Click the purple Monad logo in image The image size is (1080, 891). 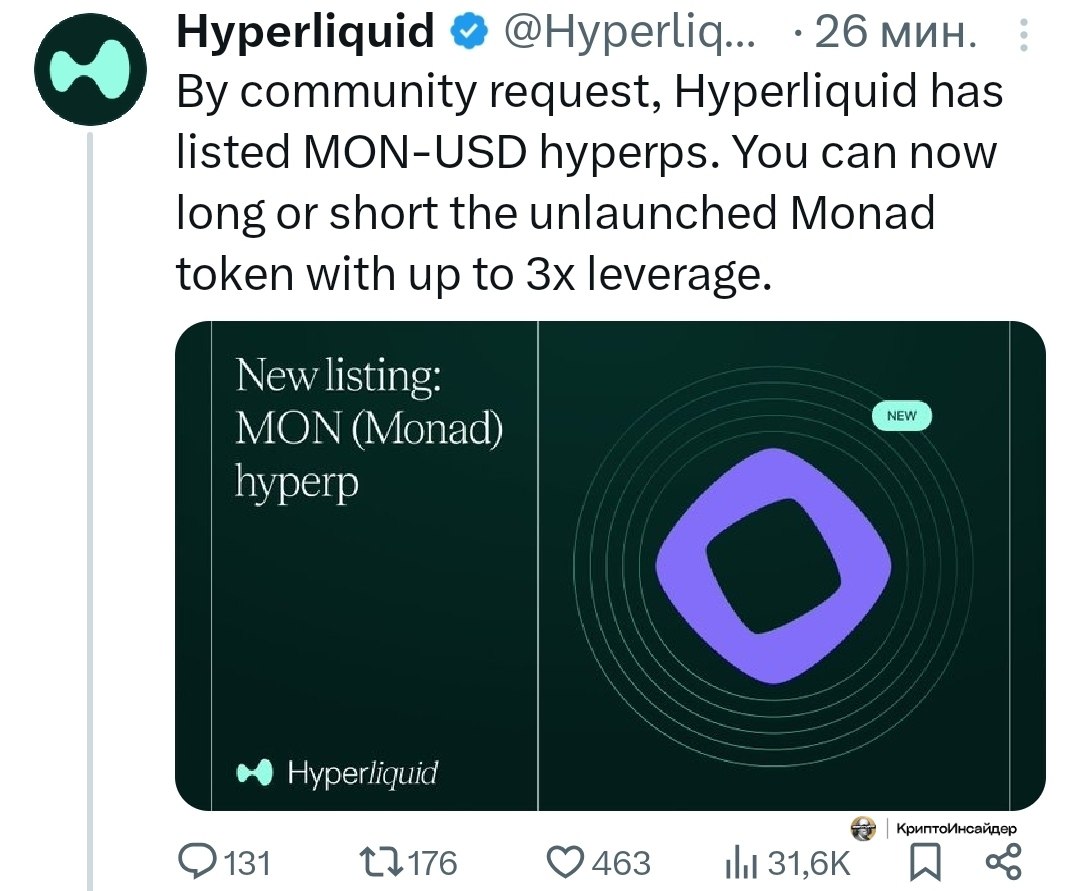pyautogui.click(x=772, y=565)
